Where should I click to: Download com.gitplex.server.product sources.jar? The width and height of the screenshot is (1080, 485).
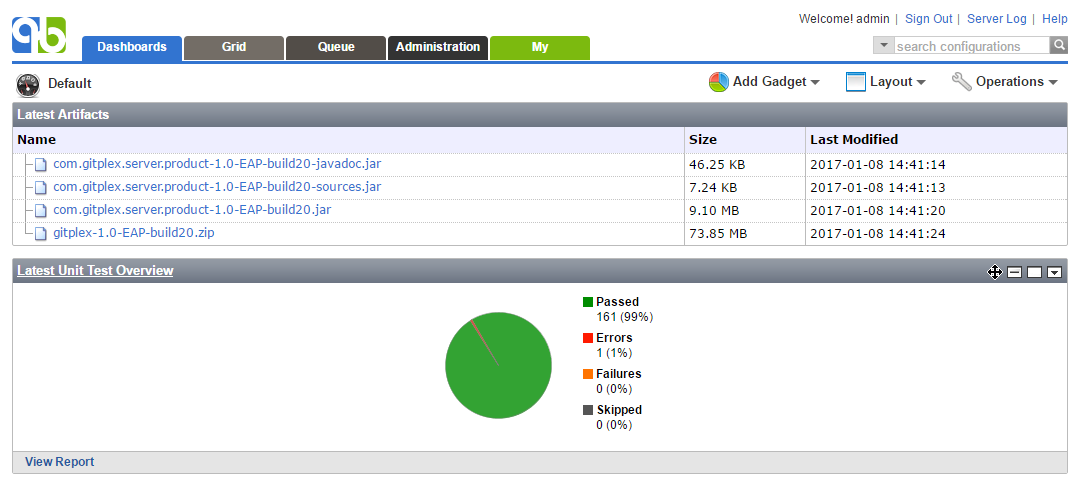click(217, 187)
